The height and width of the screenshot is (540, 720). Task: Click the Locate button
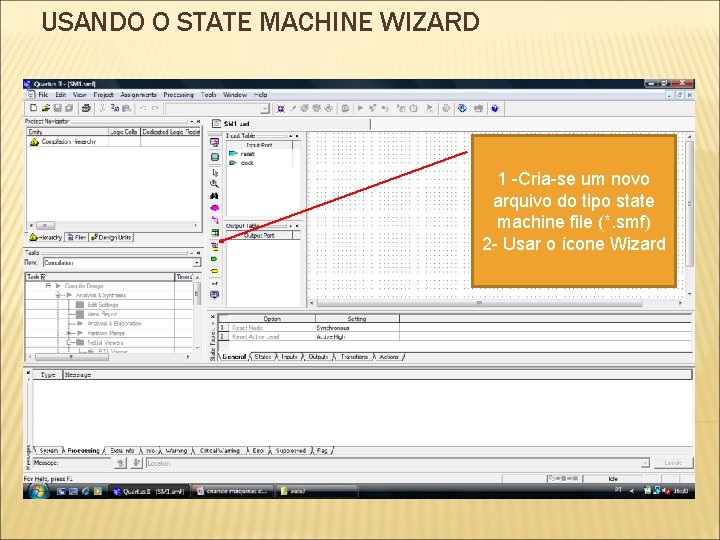tap(673, 463)
